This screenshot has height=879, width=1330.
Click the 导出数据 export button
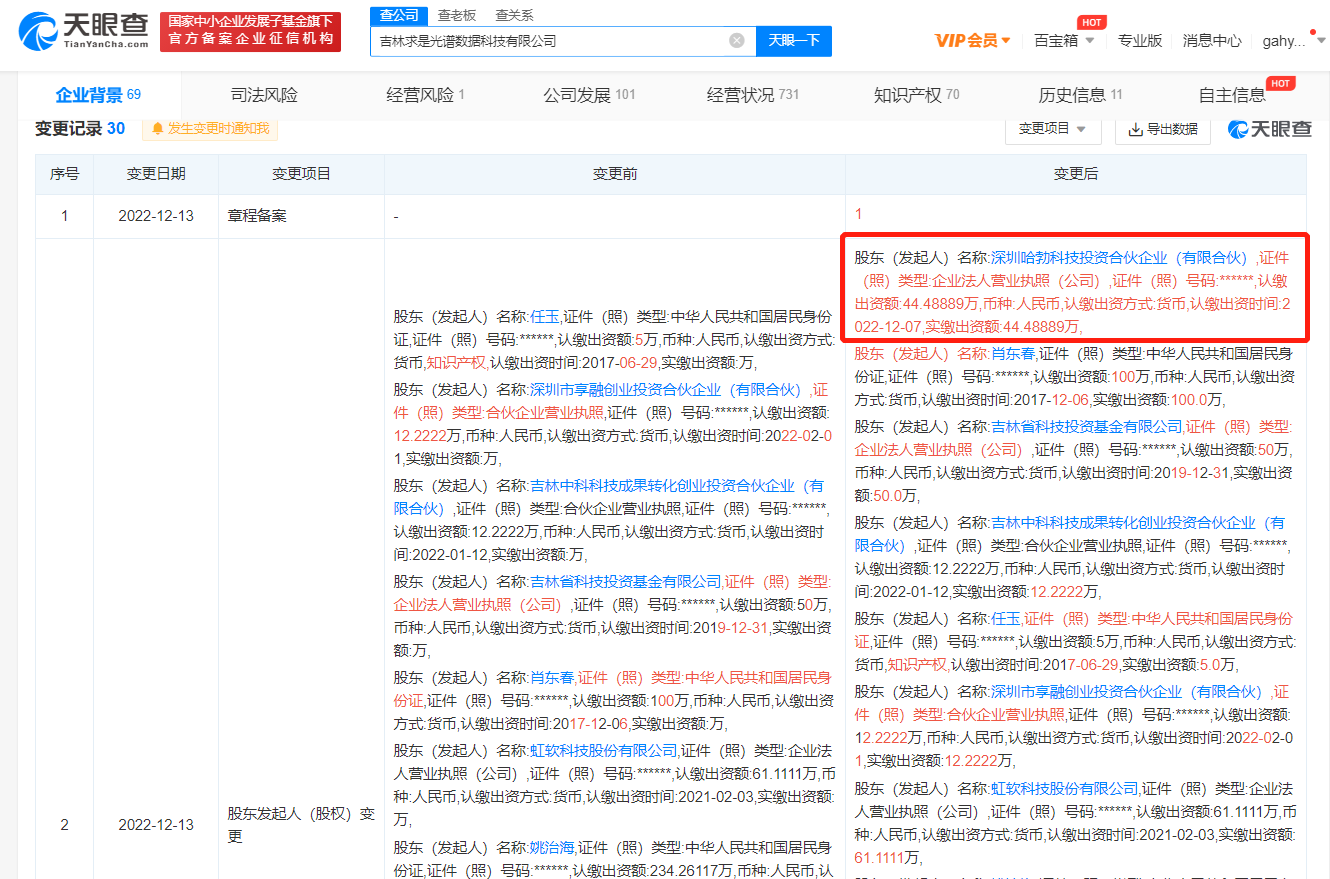tap(1163, 129)
